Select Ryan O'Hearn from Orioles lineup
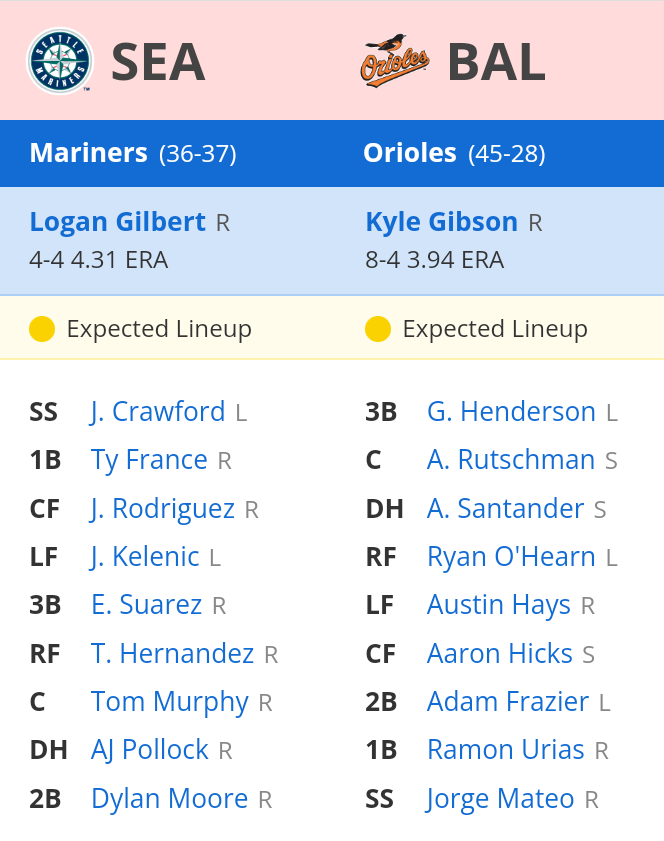Image resolution: width=664 pixels, height=841 pixels. [511, 557]
